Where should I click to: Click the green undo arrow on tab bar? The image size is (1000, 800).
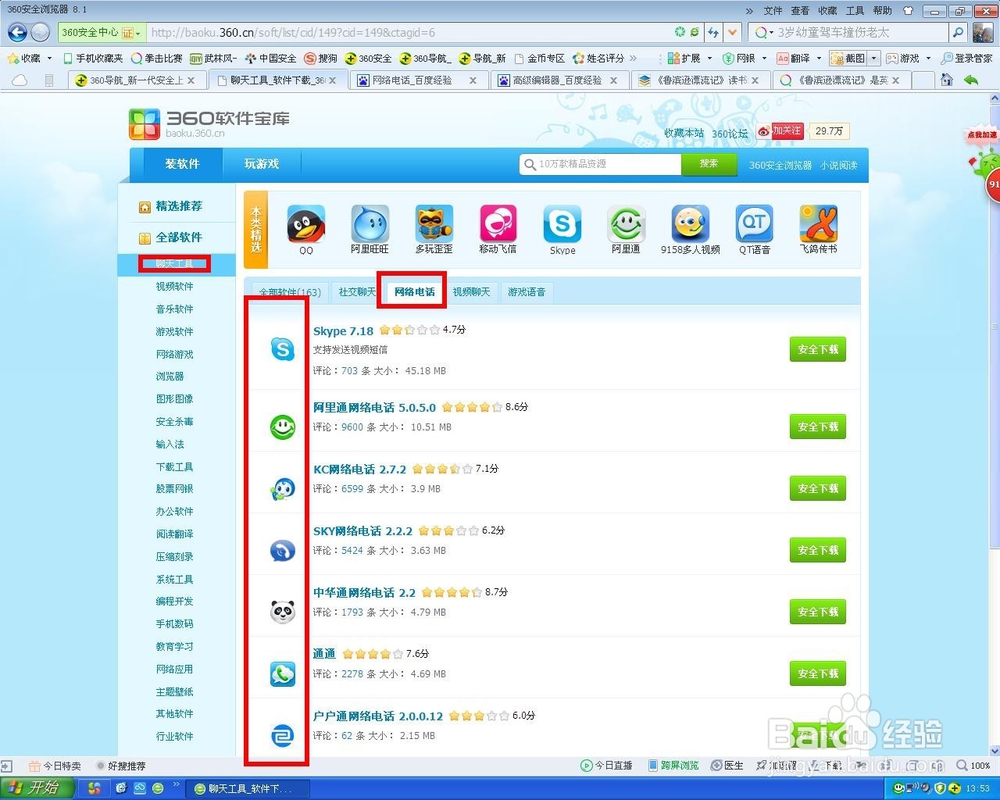tap(971, 80)
